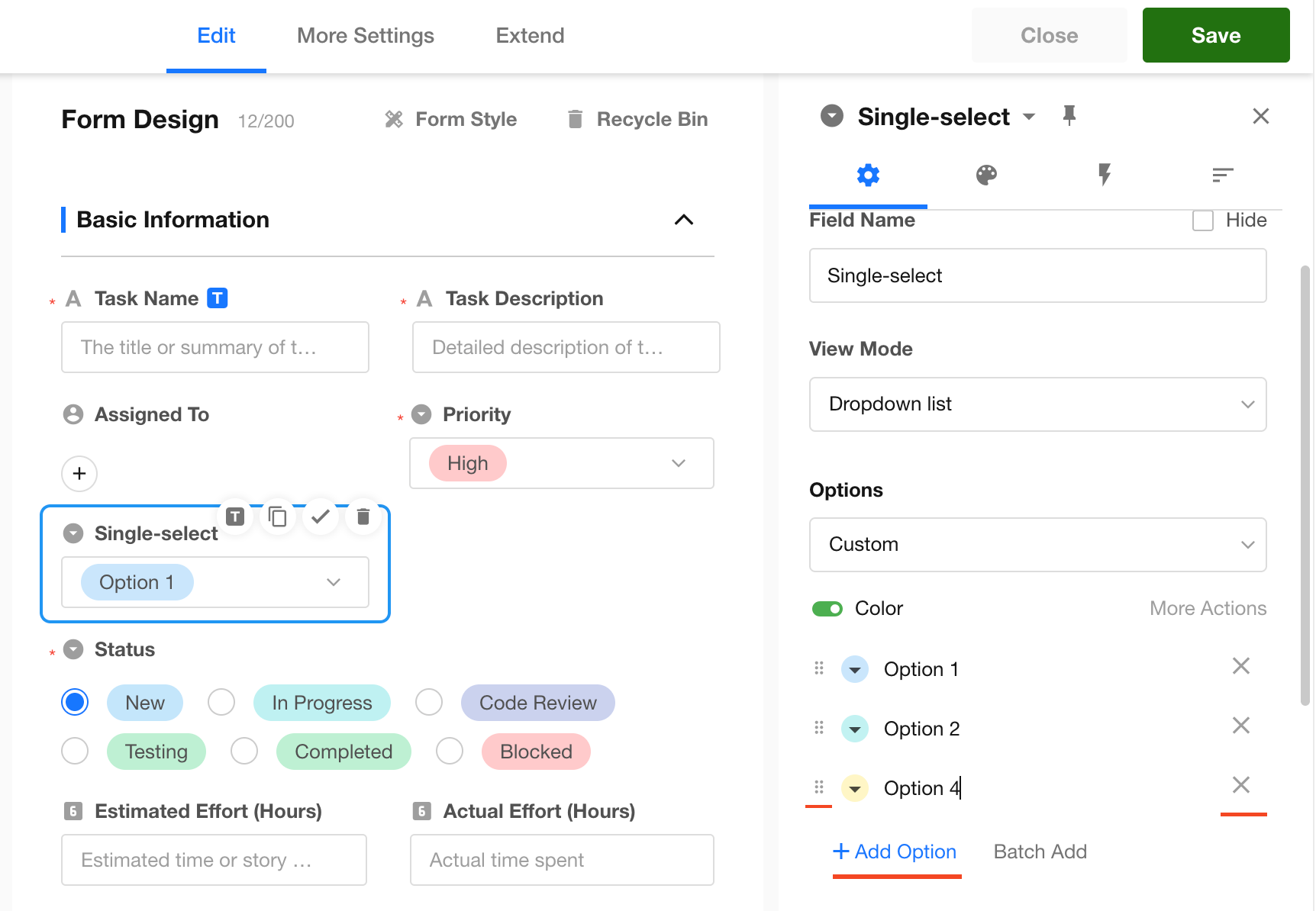Check the Hide checkbox
The image size is (1316, 911).
click(1203, 221)
